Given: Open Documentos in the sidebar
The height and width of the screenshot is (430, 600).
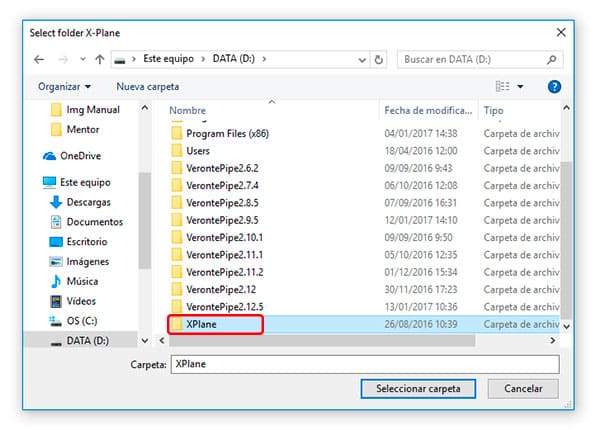Looking at the screenshot, I should click(x=87, y=222).
